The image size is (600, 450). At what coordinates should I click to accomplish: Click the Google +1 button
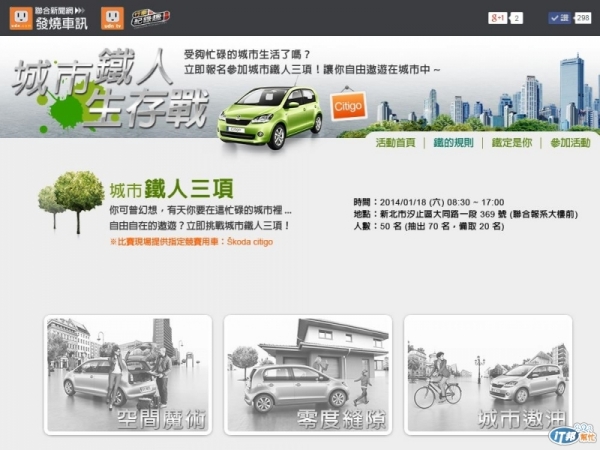(497, 18)
